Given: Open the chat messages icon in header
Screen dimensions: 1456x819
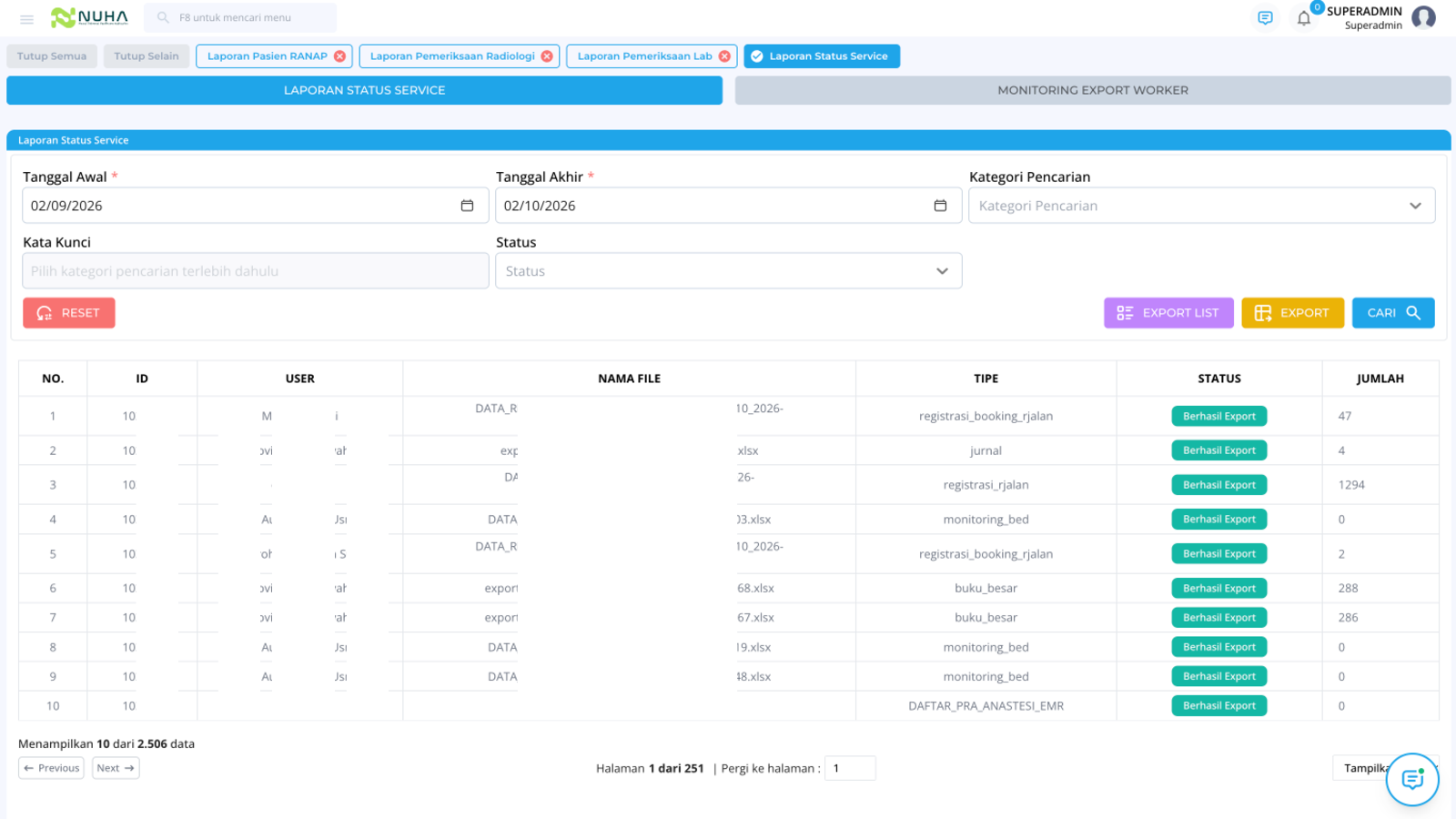Looking at the screenshot, I should [x=1265, y=18].
